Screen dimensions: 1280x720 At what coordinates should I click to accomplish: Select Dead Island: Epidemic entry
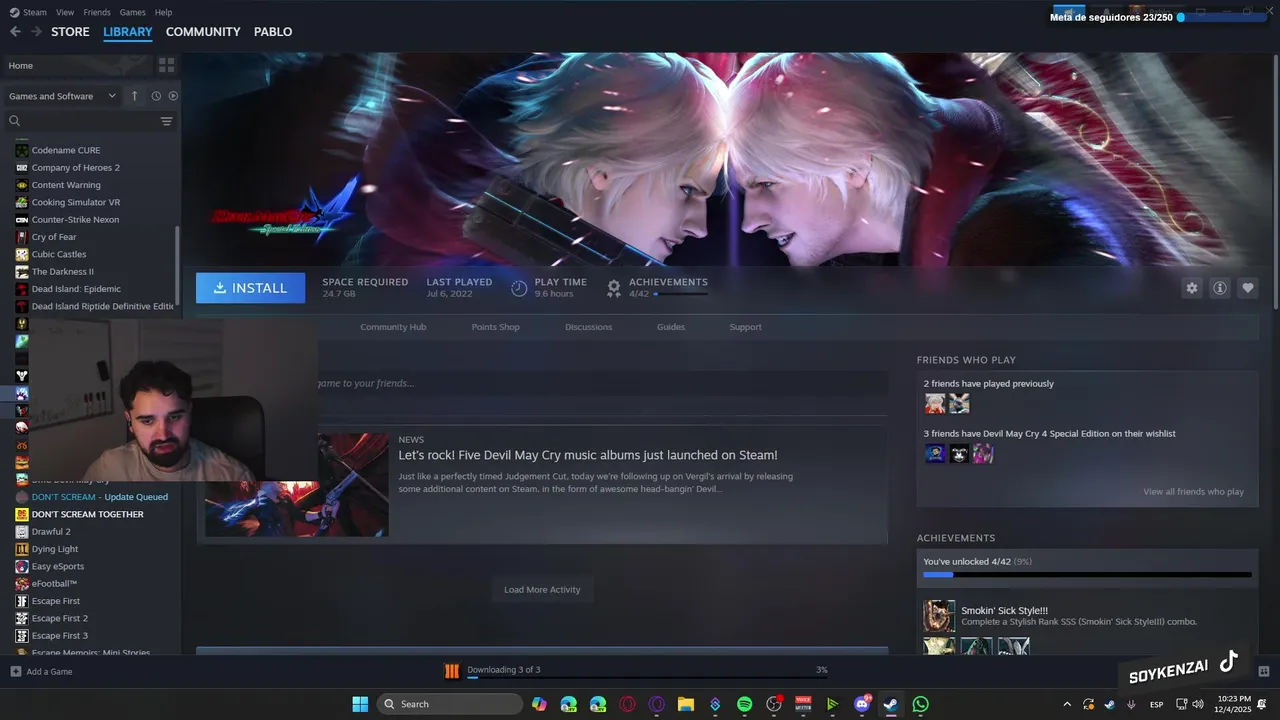(76, 289)
